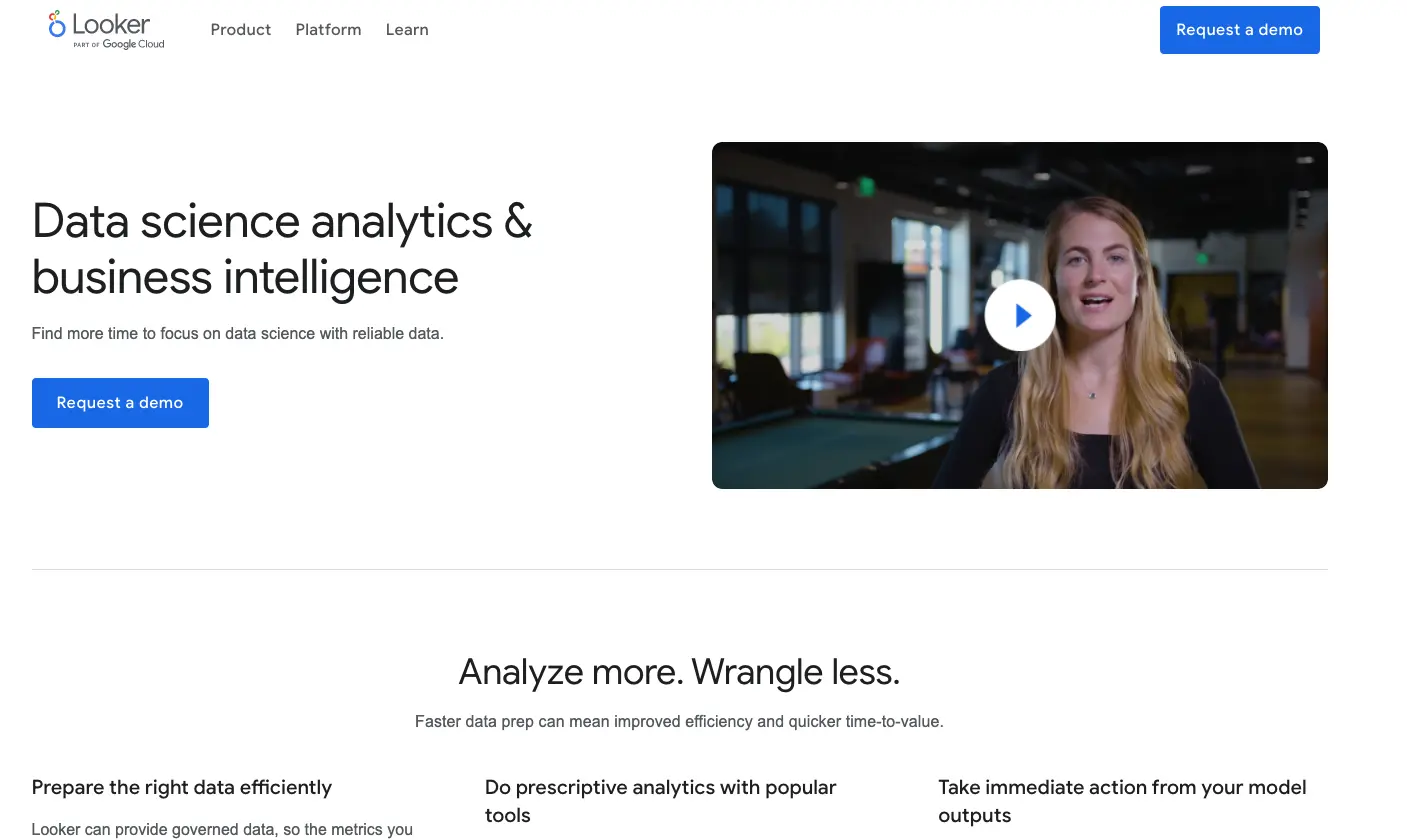Click the Looker logo icon
This screenshot has width=1407, height=840.
coord(56,28)
